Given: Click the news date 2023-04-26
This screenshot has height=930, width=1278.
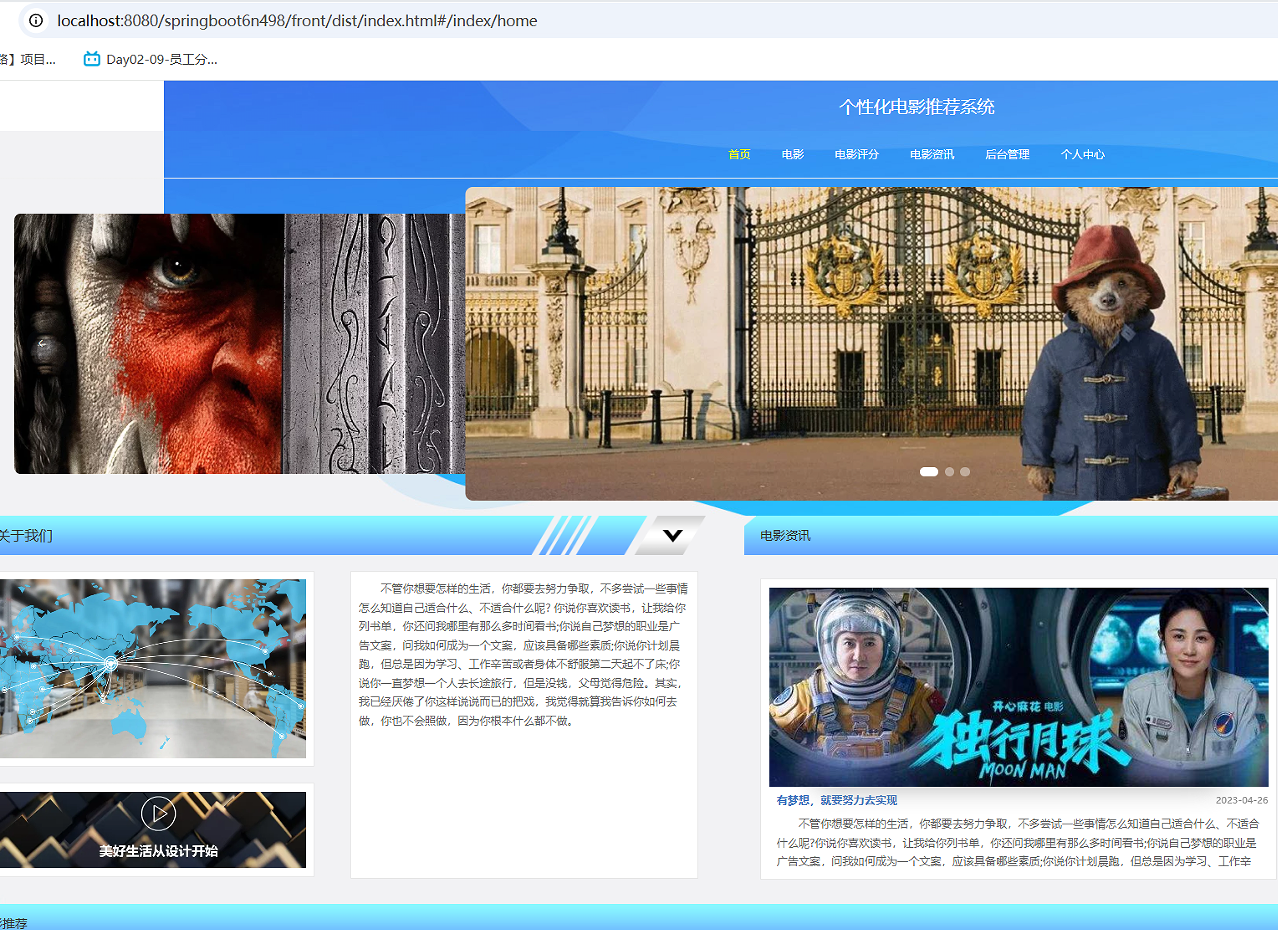Looking at the screenshot, I should [x=1241, y=800].
